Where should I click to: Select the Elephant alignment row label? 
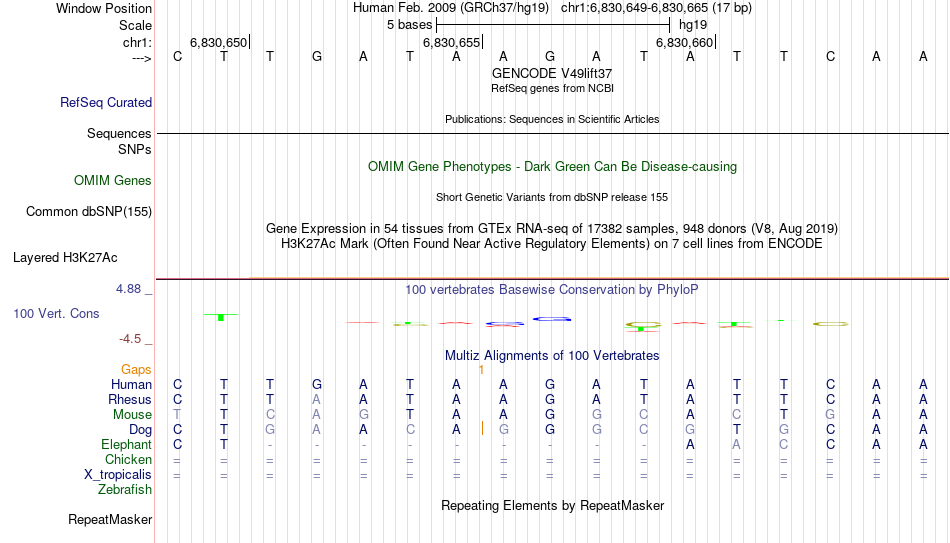tap(126, 445)
